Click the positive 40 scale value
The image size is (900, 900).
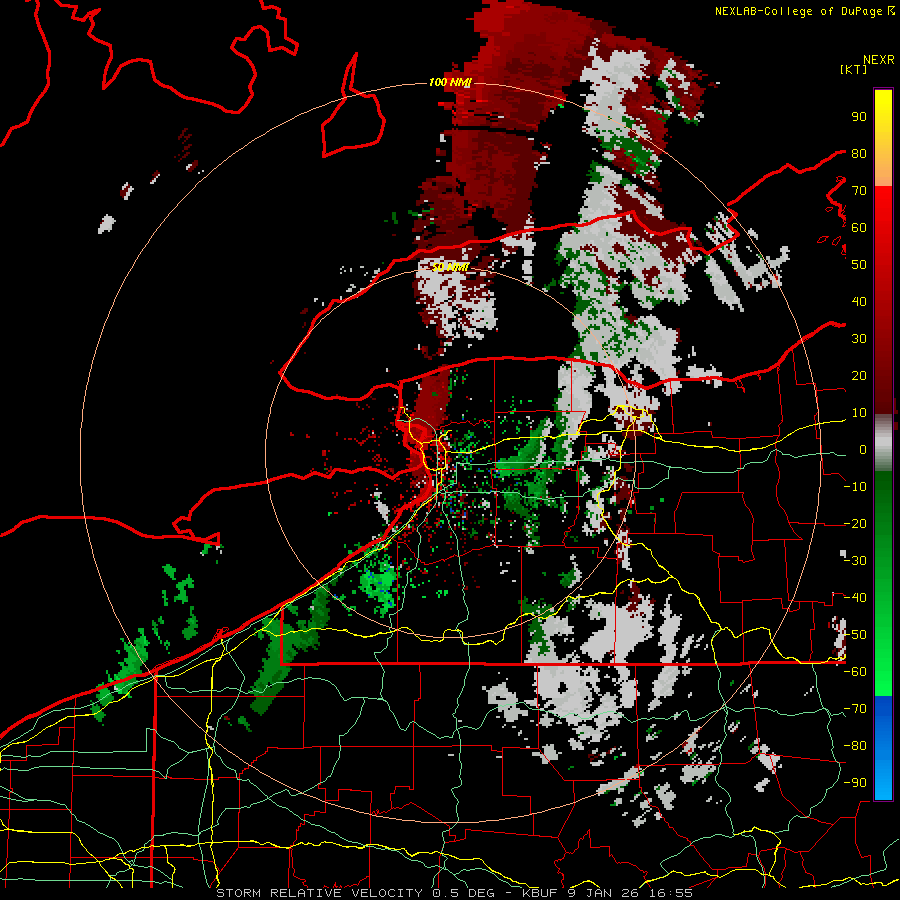coord(859,301)
